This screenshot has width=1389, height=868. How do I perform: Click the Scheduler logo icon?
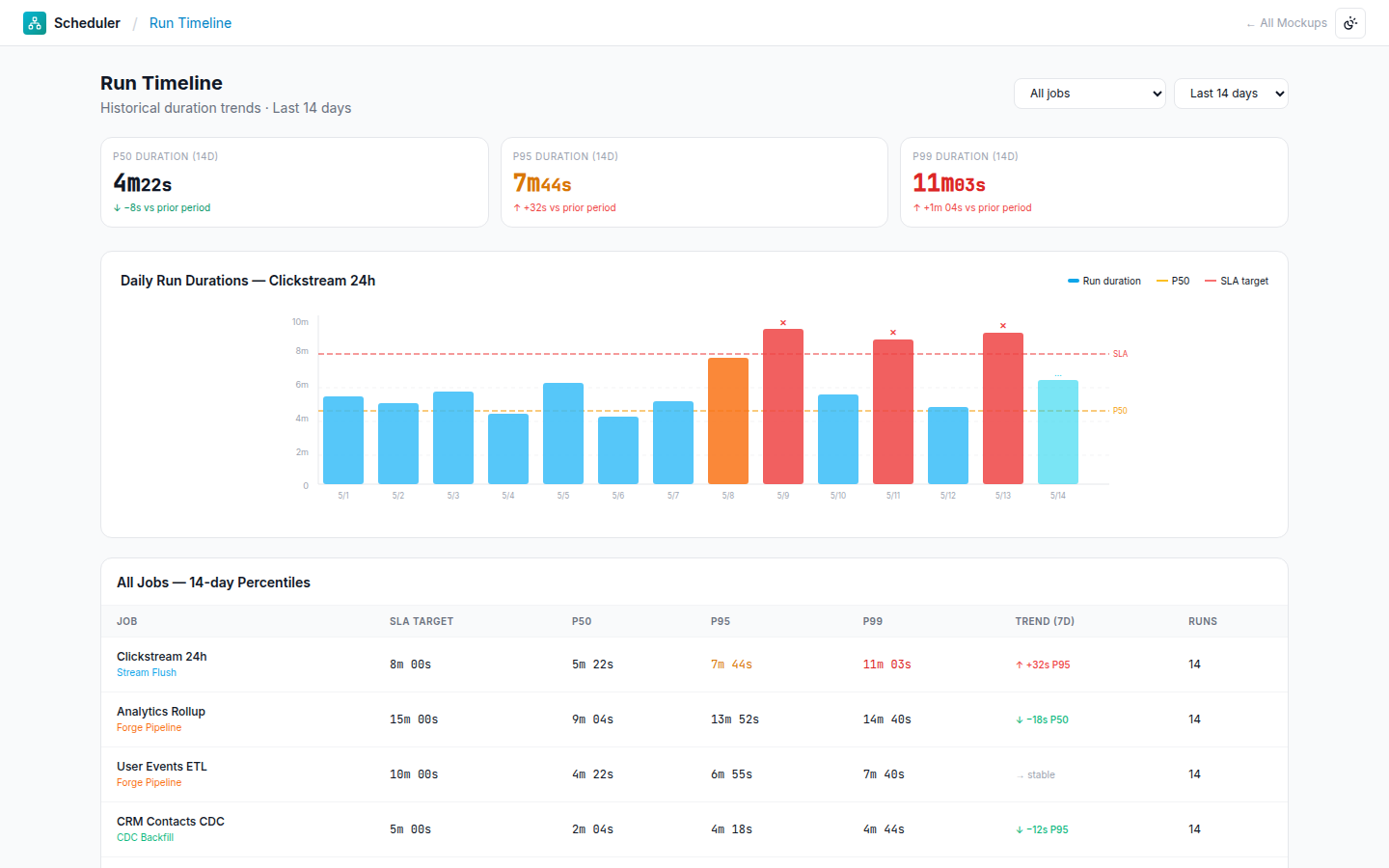35,23
